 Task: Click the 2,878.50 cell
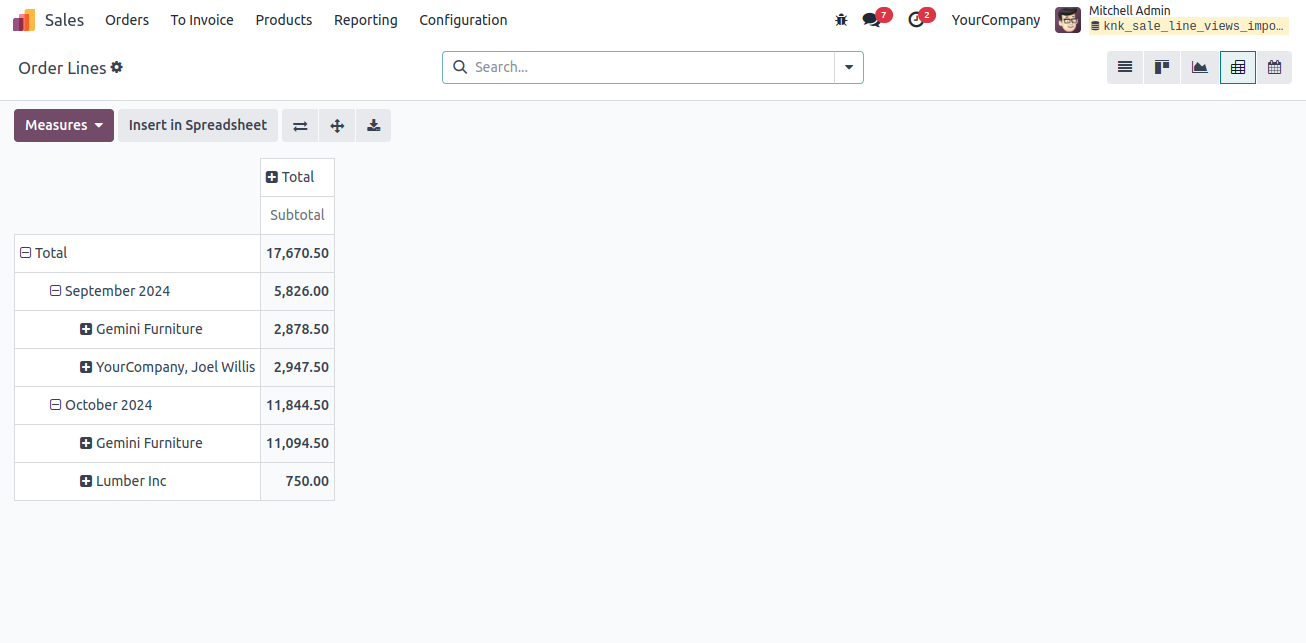coord(297,329)
